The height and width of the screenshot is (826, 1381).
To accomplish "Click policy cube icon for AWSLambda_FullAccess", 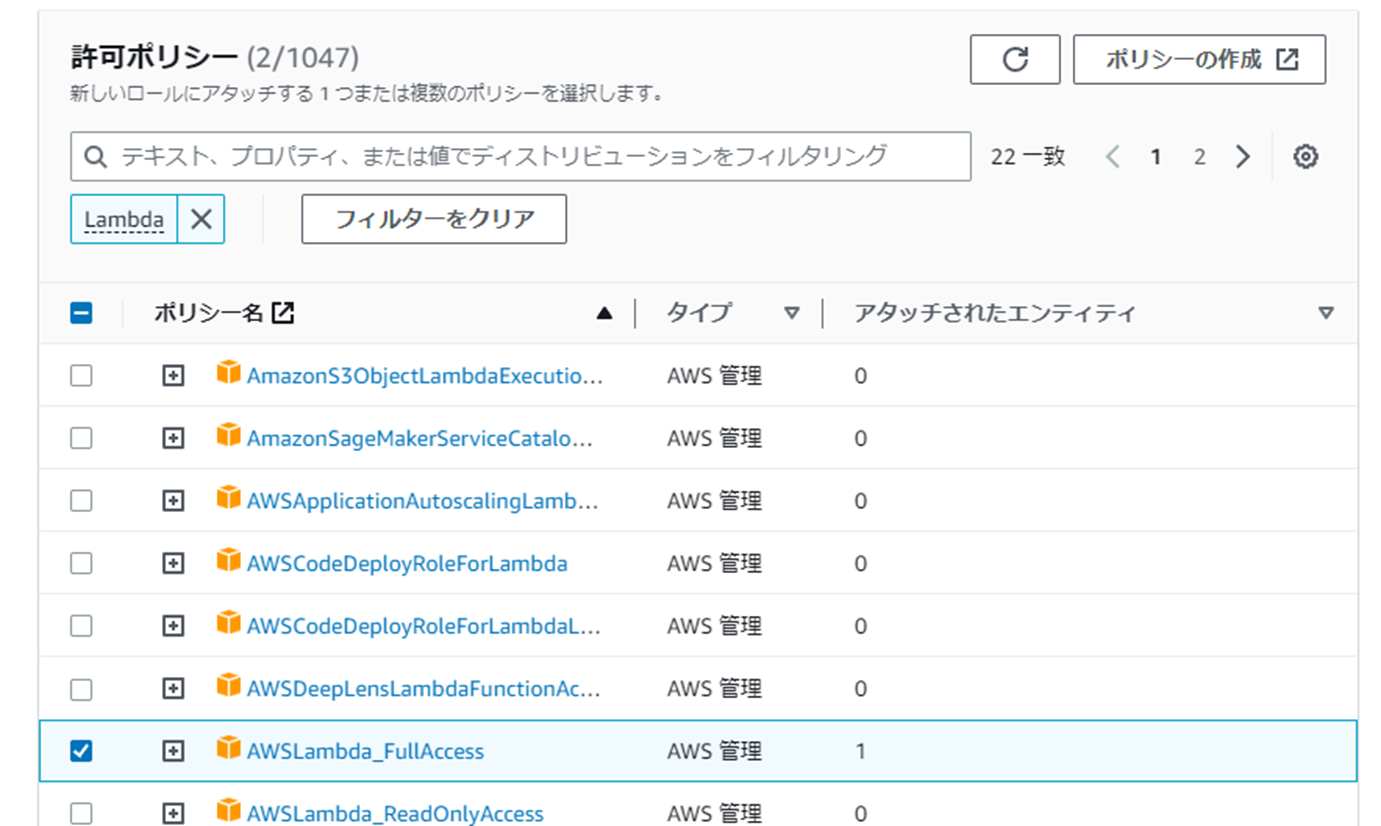I will click(x=229, y=748).
